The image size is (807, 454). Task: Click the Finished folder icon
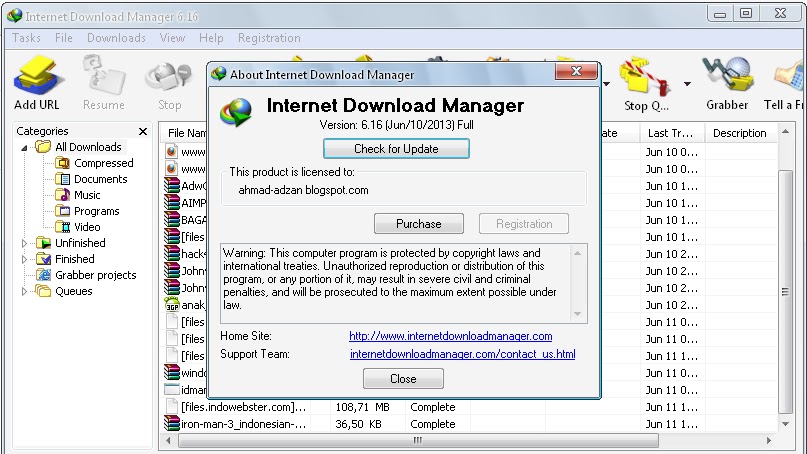coord(43,259)
